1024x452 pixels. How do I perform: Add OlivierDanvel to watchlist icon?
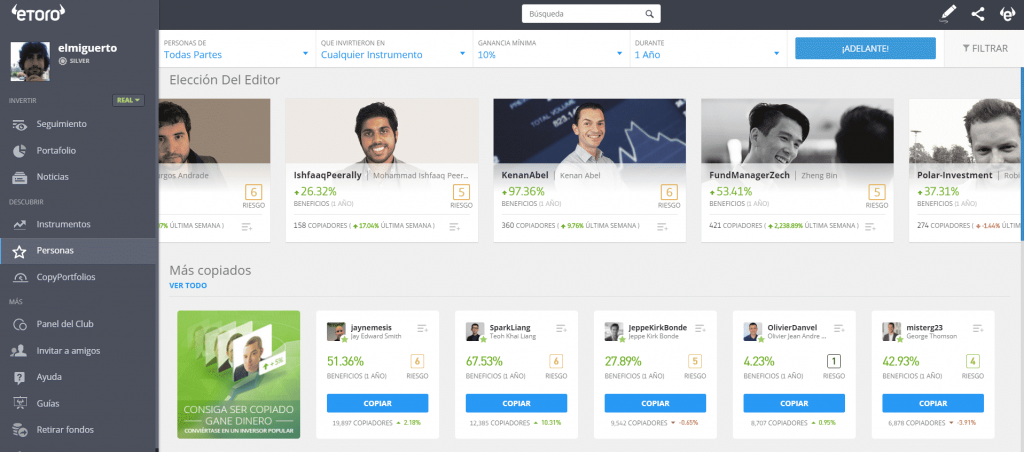[840, 329]
